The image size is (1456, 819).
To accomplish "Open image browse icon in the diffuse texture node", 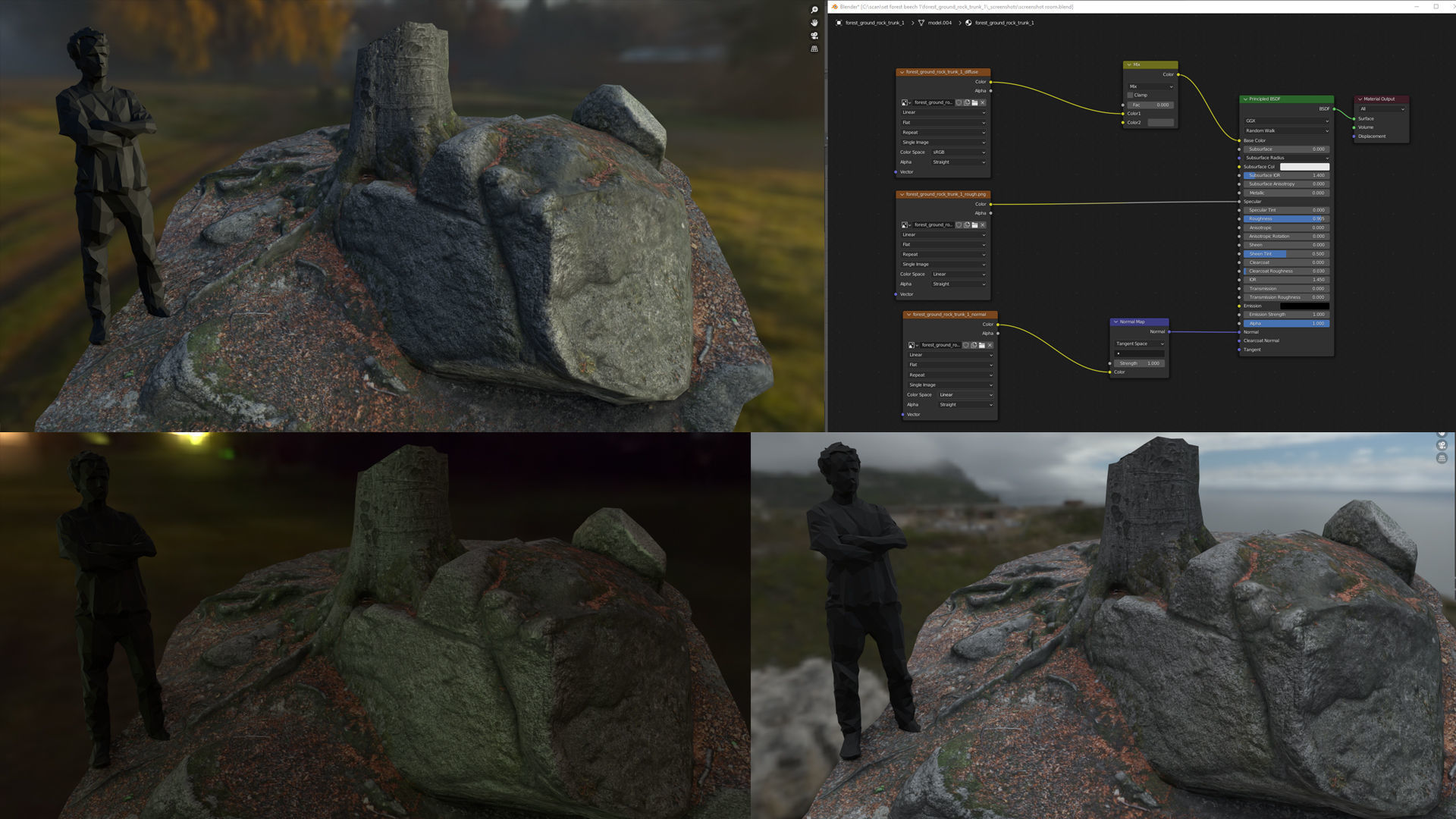I will click(x=905, y=102).
